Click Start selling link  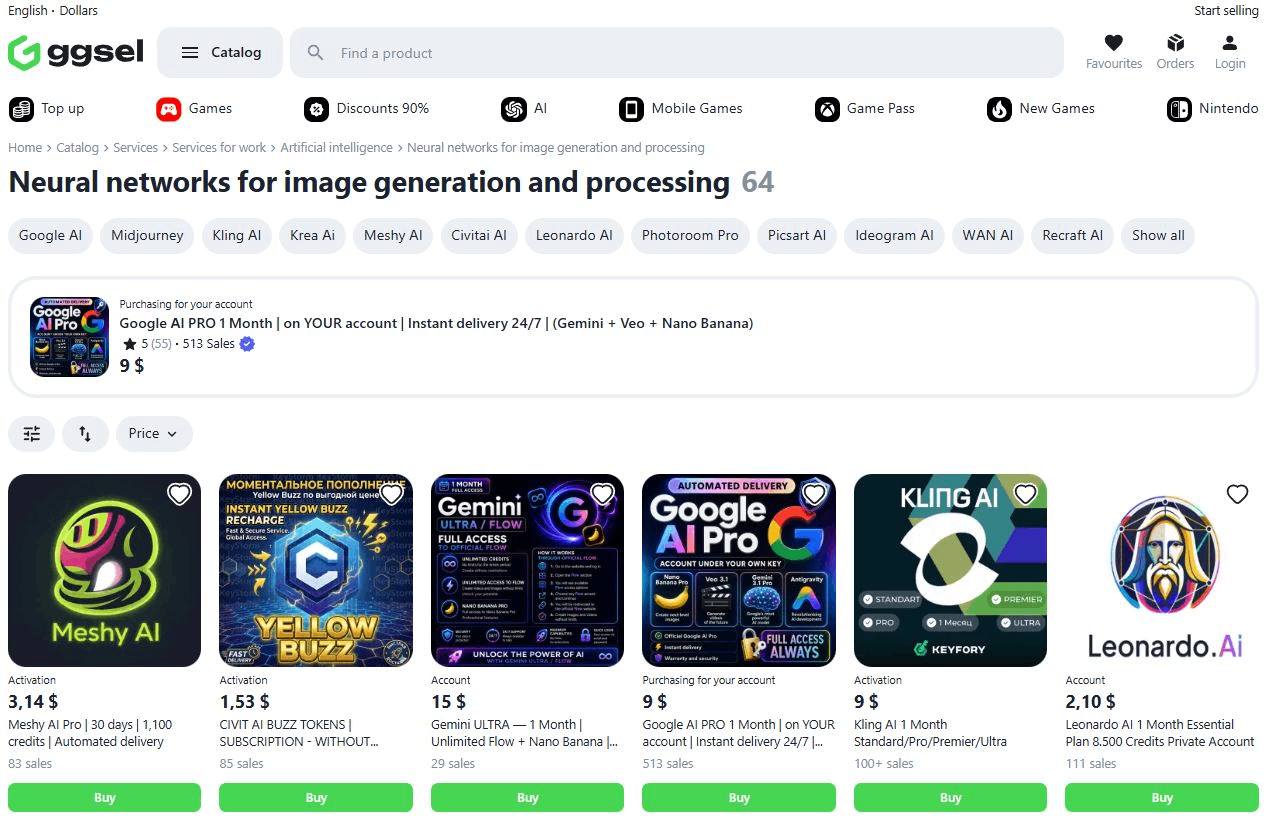click(1226, 10)
